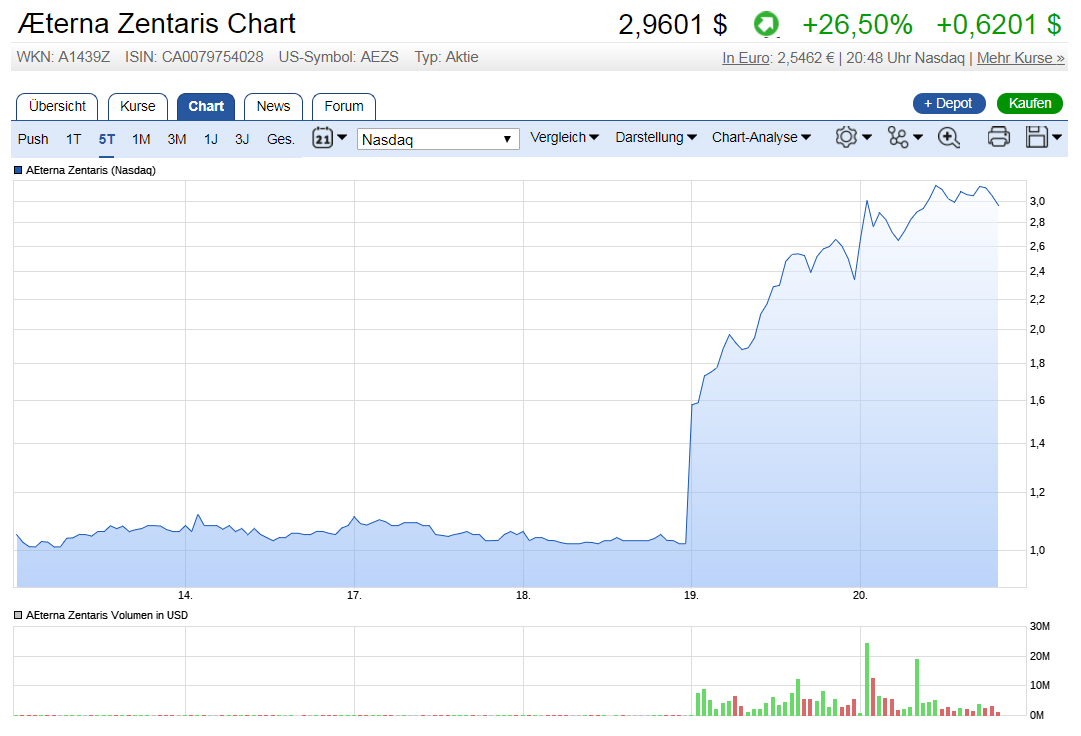Open the Vergleich comparison selector
Viewport: 1081px width, 736px height.
click(x=563, y=137)
